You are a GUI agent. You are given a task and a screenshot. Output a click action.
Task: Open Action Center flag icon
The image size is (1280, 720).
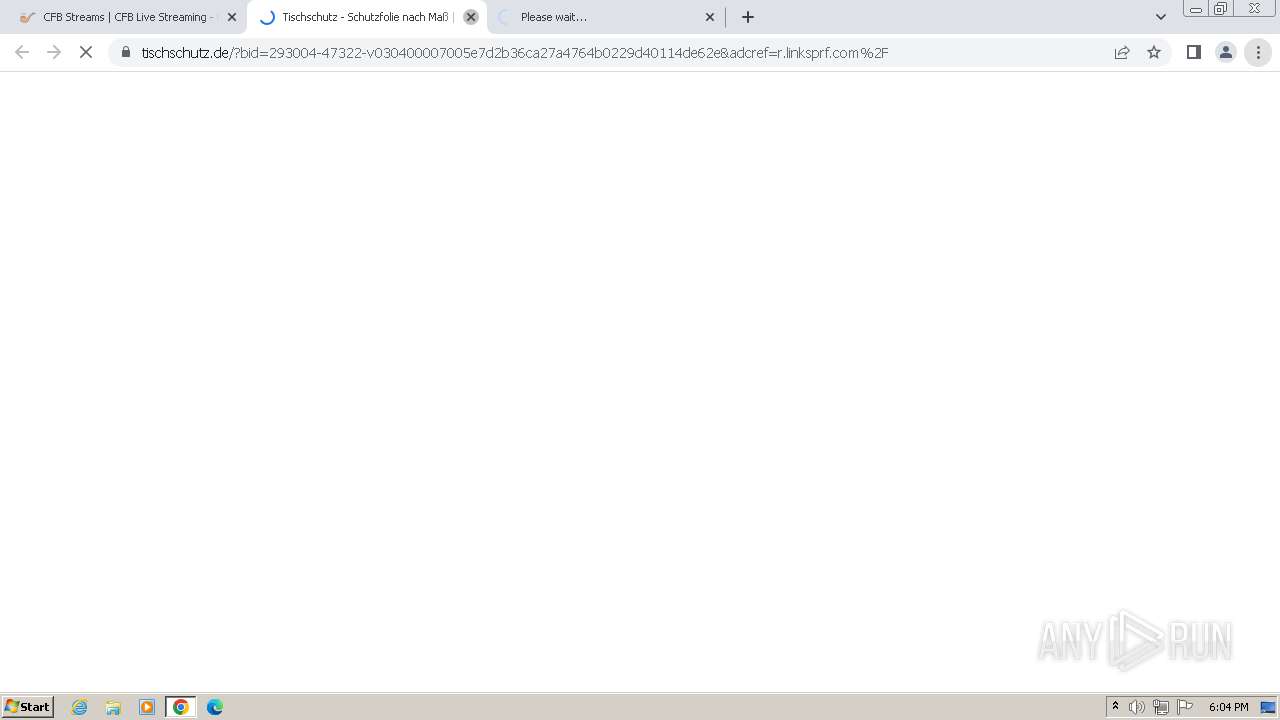pos(1185,707)
